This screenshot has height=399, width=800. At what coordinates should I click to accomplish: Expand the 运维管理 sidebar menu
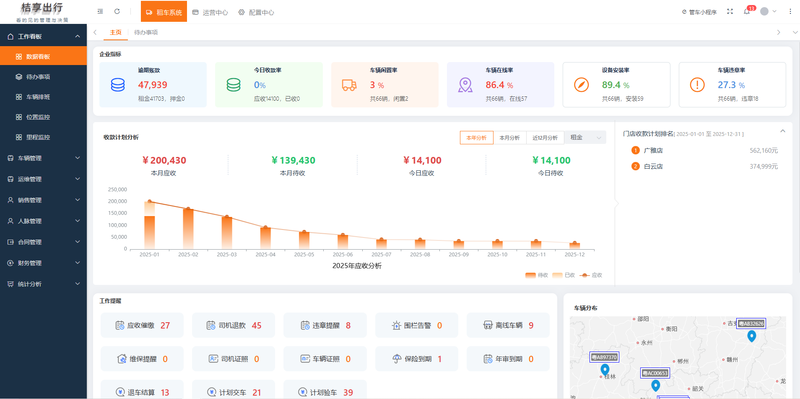coord(43,179)
